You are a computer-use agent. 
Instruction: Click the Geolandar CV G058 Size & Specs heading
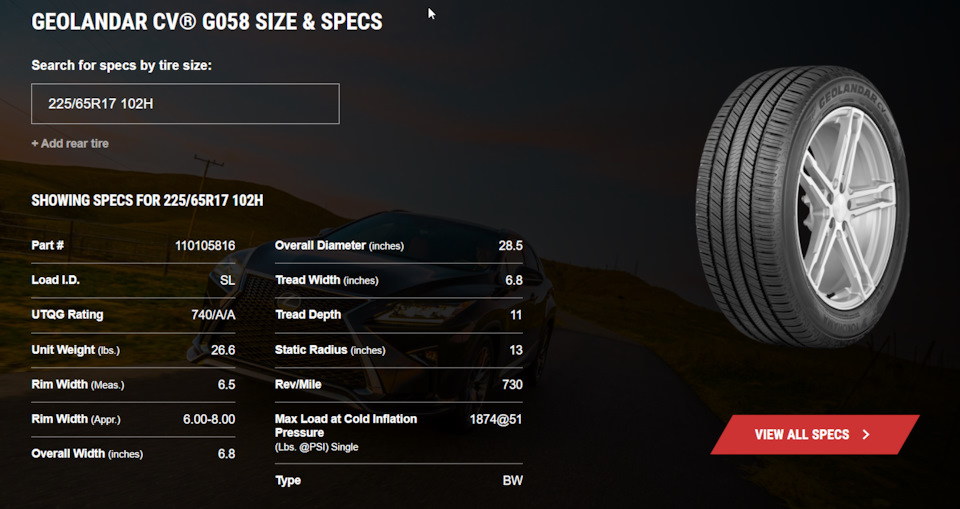tap(207, 21)
